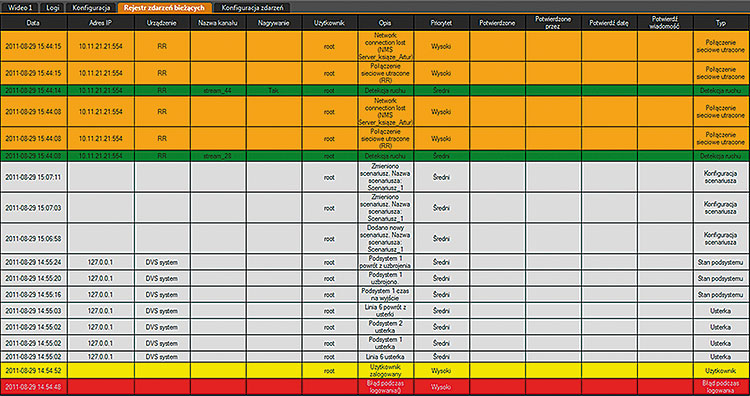Select the Rejestr zdarzeń bieżących tab

(165, 8)
